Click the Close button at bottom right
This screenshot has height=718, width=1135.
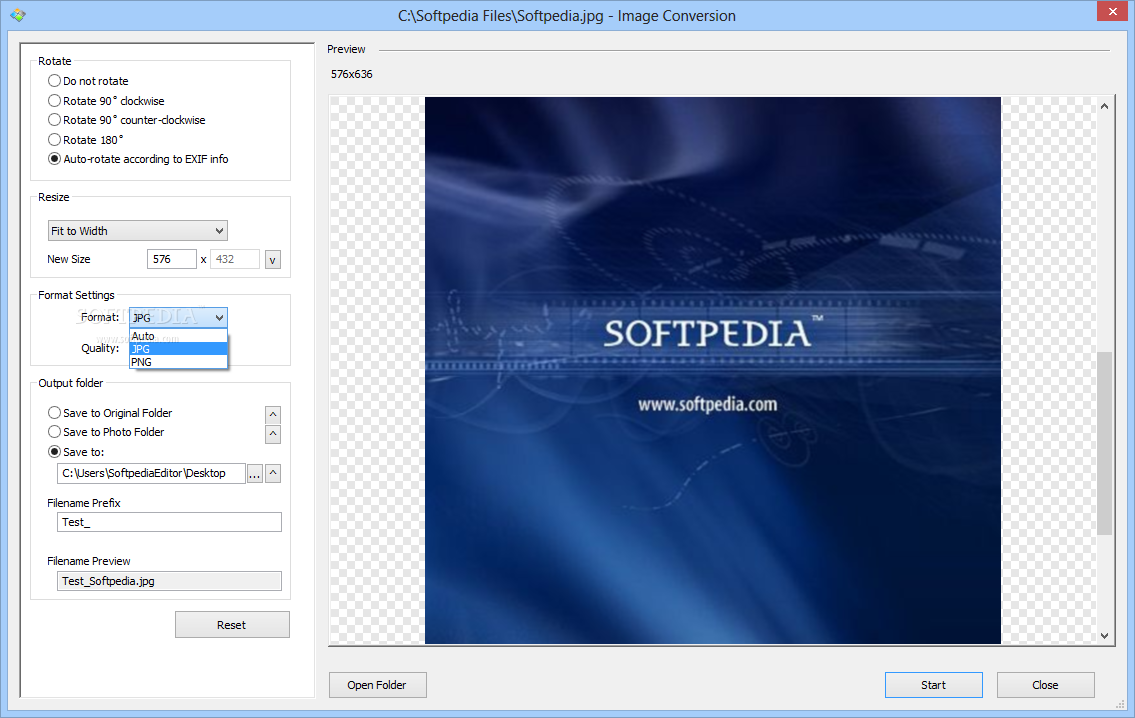(1045, 685)
